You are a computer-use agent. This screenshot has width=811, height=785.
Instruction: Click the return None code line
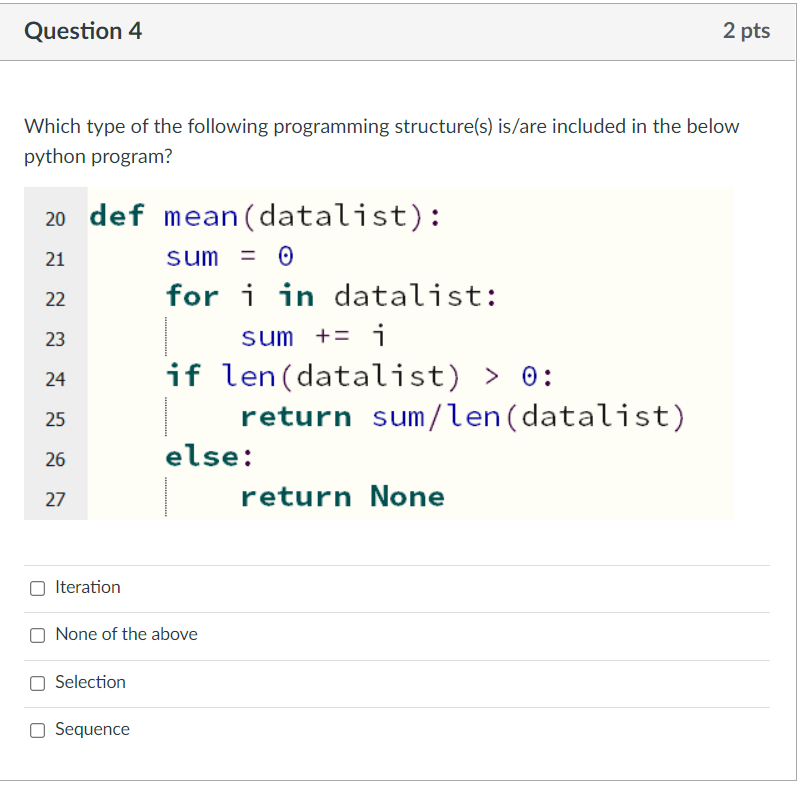(330, 496)
